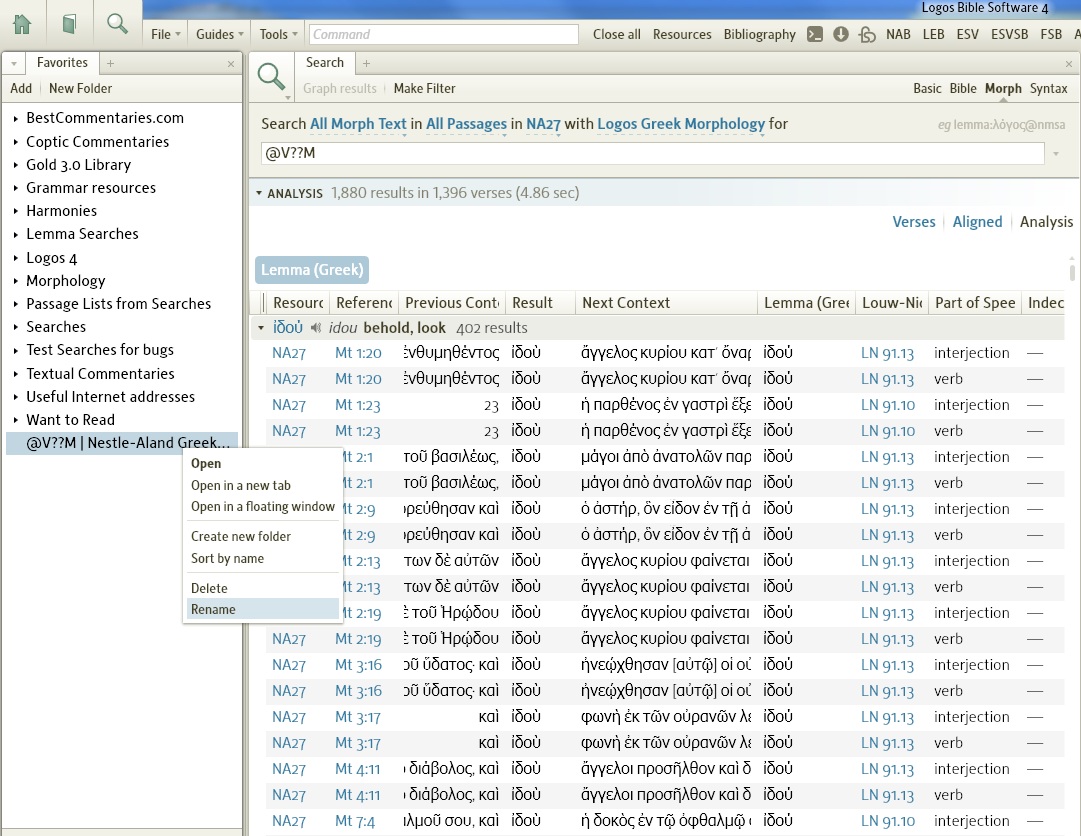Expand Gold 3.0 Library folder
Viewport: 1081px width, 836px height.
click(15, 165)
